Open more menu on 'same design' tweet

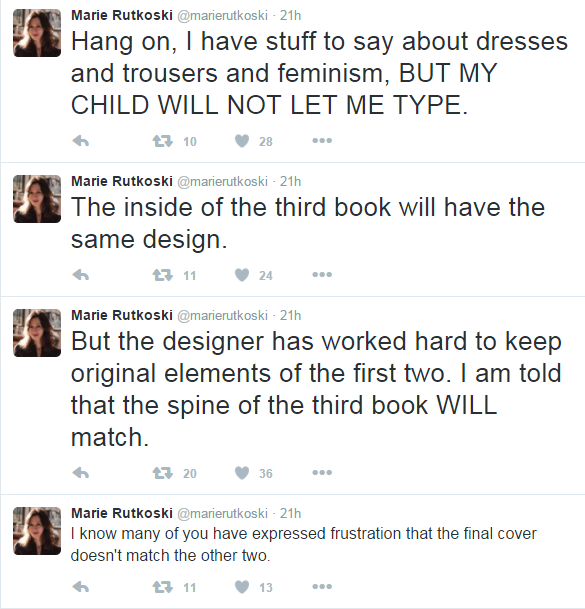click(322, 275)
